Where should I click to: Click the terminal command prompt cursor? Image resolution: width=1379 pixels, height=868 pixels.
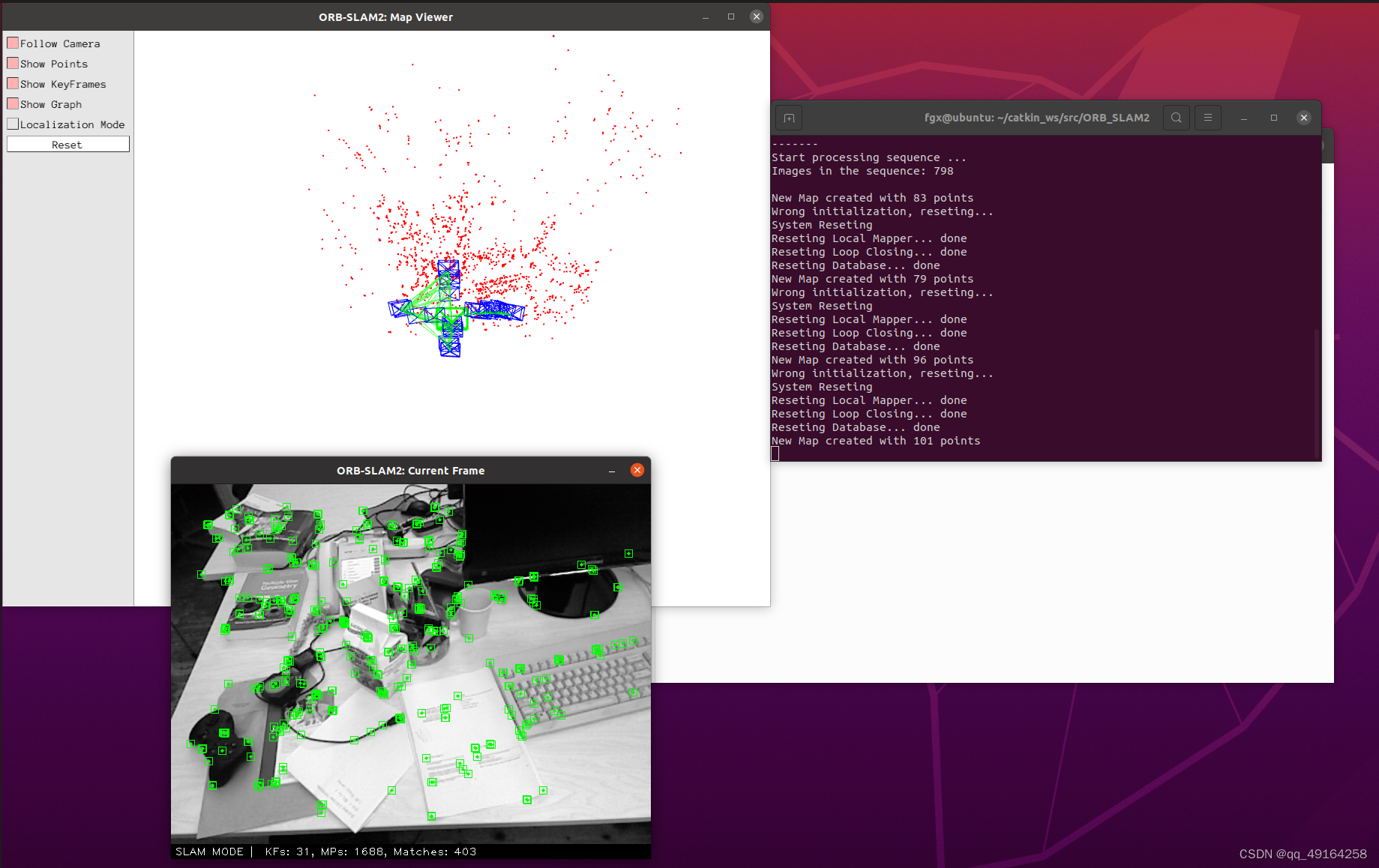click(775, 453)
